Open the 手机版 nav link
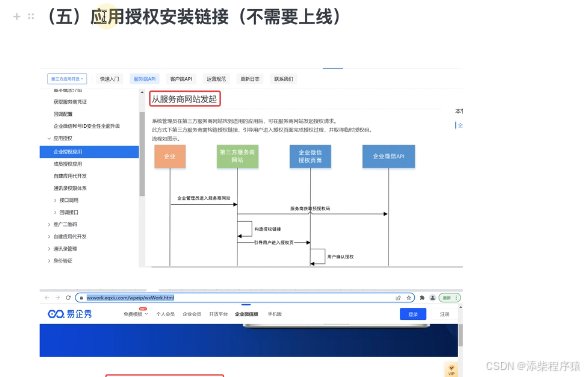The width and height of the screenshot is (584, 377). click(274, 314)
